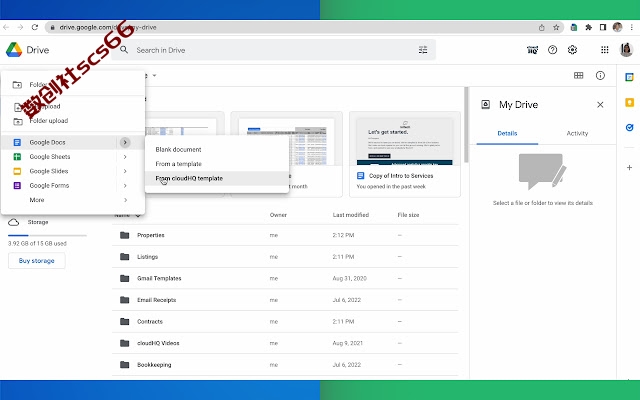Switch to the Details tab

click(507, 133)
